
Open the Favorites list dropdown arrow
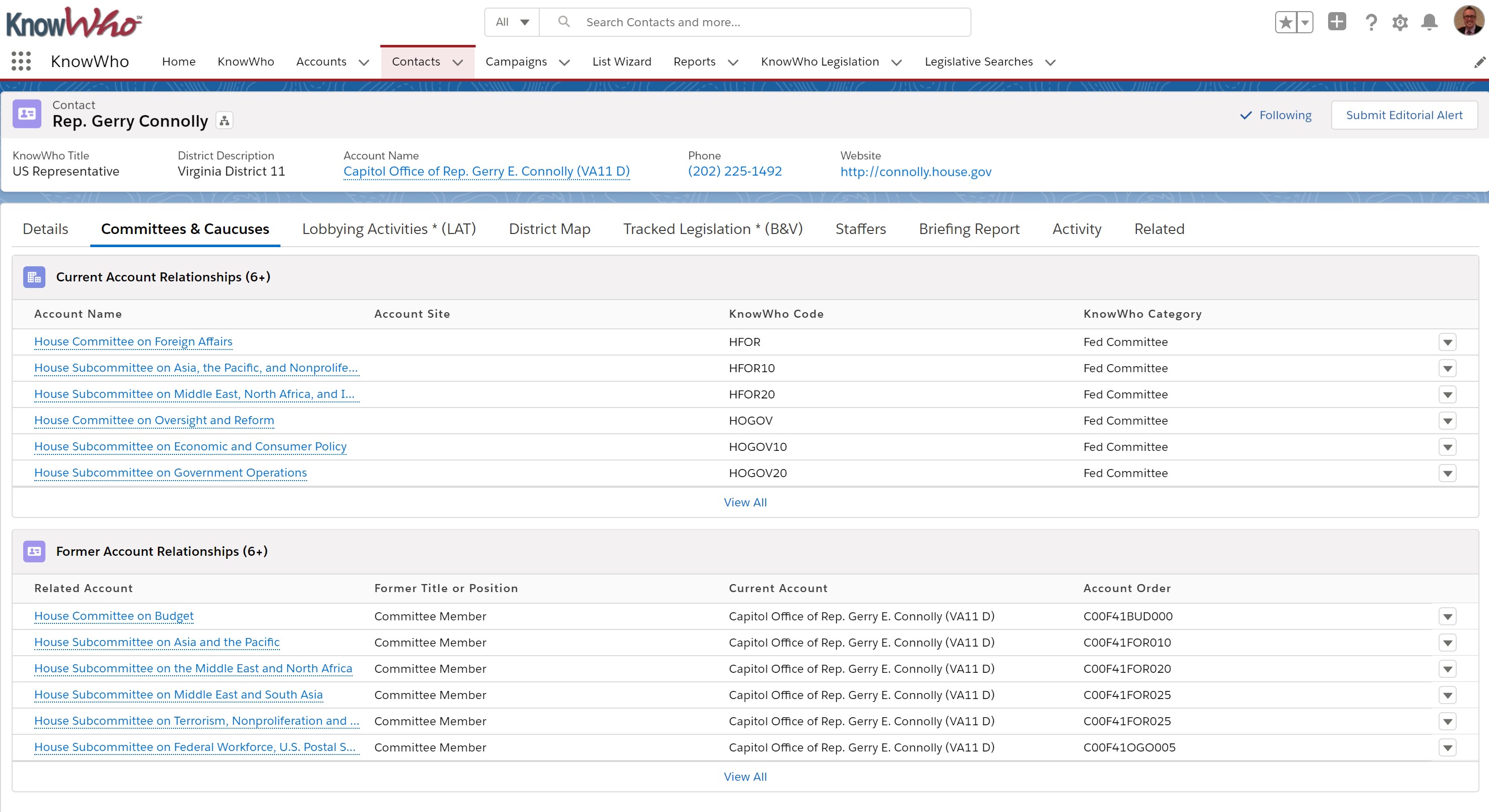coord(1305,23)
